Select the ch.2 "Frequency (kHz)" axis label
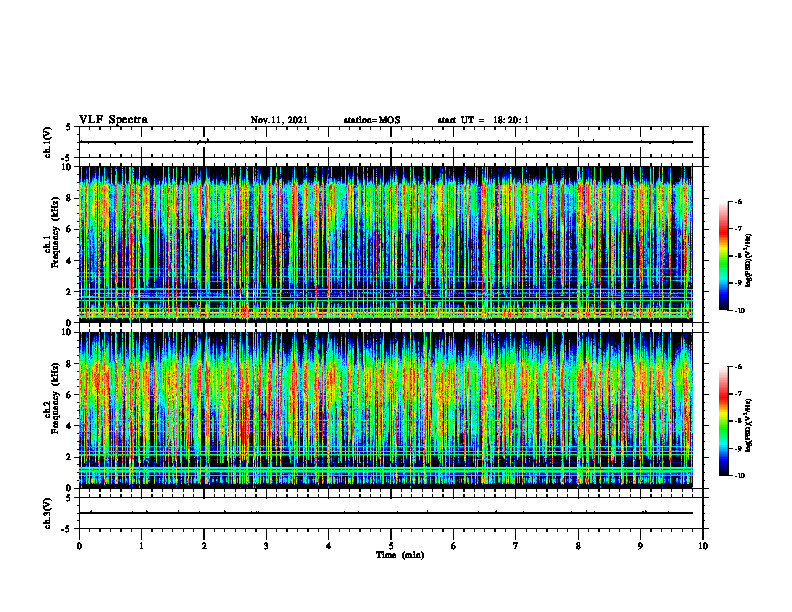This screenshot has height=612, width=792. (55, 398)
